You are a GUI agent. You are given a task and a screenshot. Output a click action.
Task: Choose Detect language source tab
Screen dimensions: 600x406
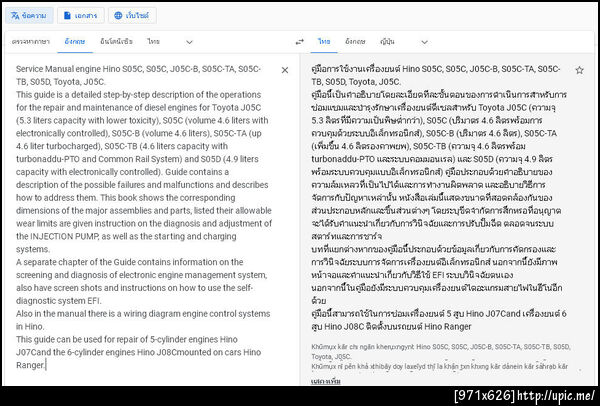[x=31, y=42]
